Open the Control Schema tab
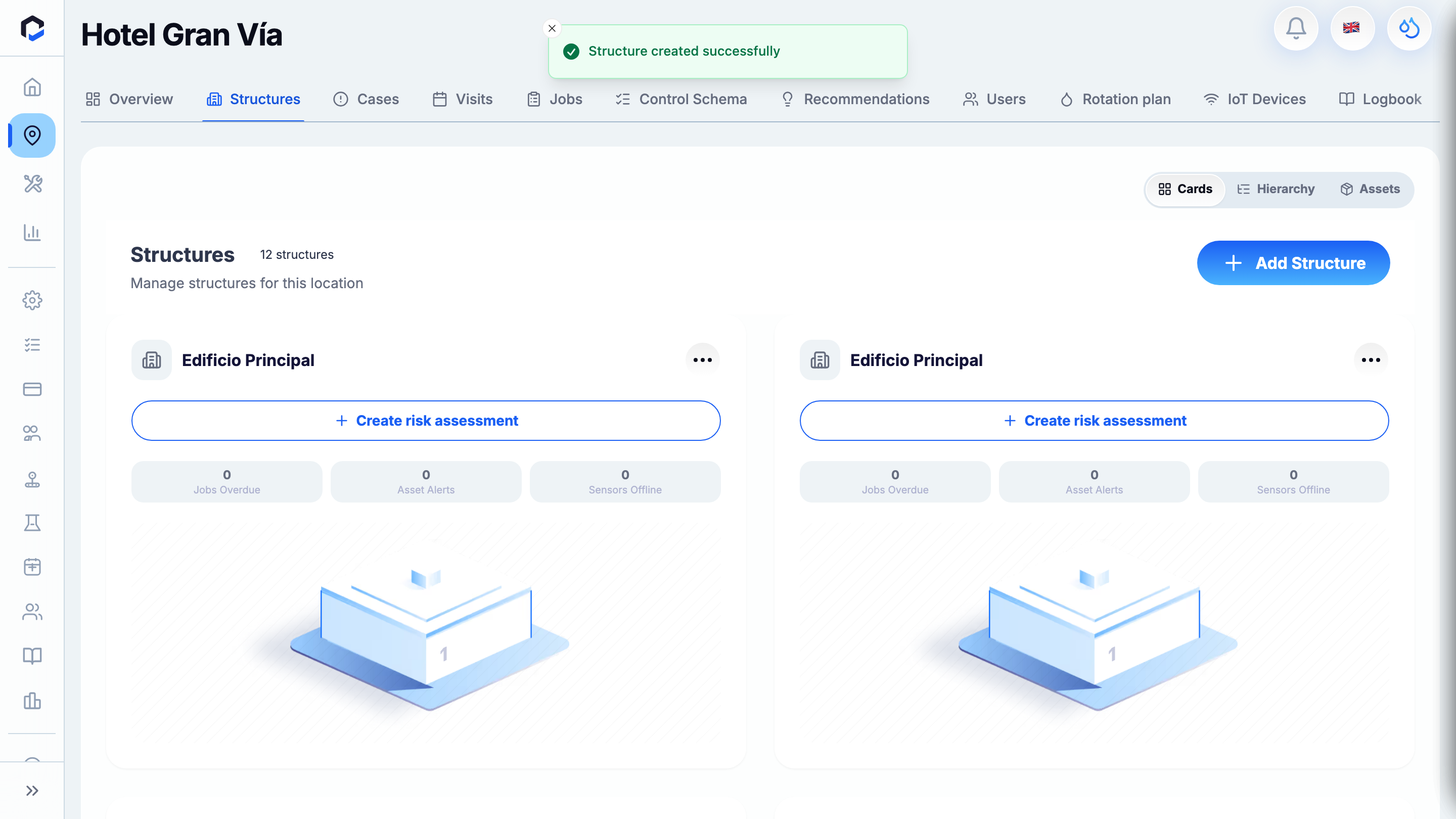The width and height of the screenshot is (1456, 819). pos(681,100)
